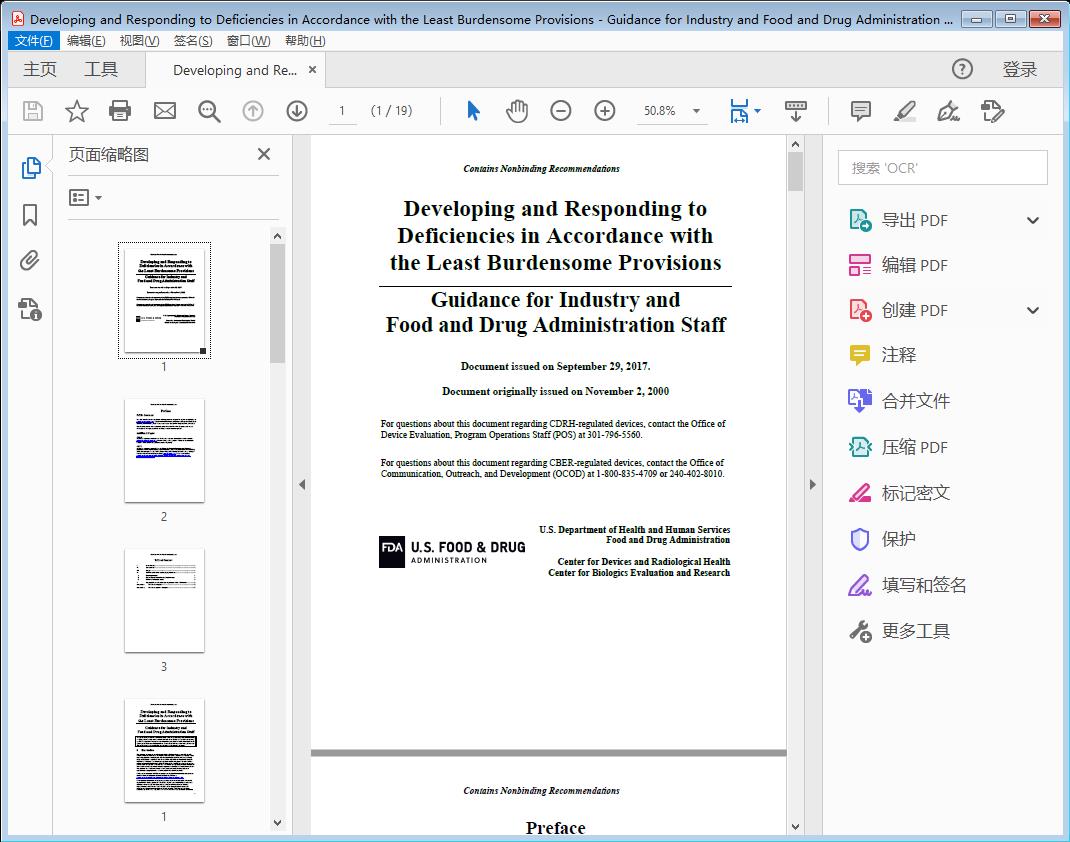Select the Hand tool in the toolbar
The height and width of the screenshot is (842, 1070).
pyautogui.click(x=517, y=111)
